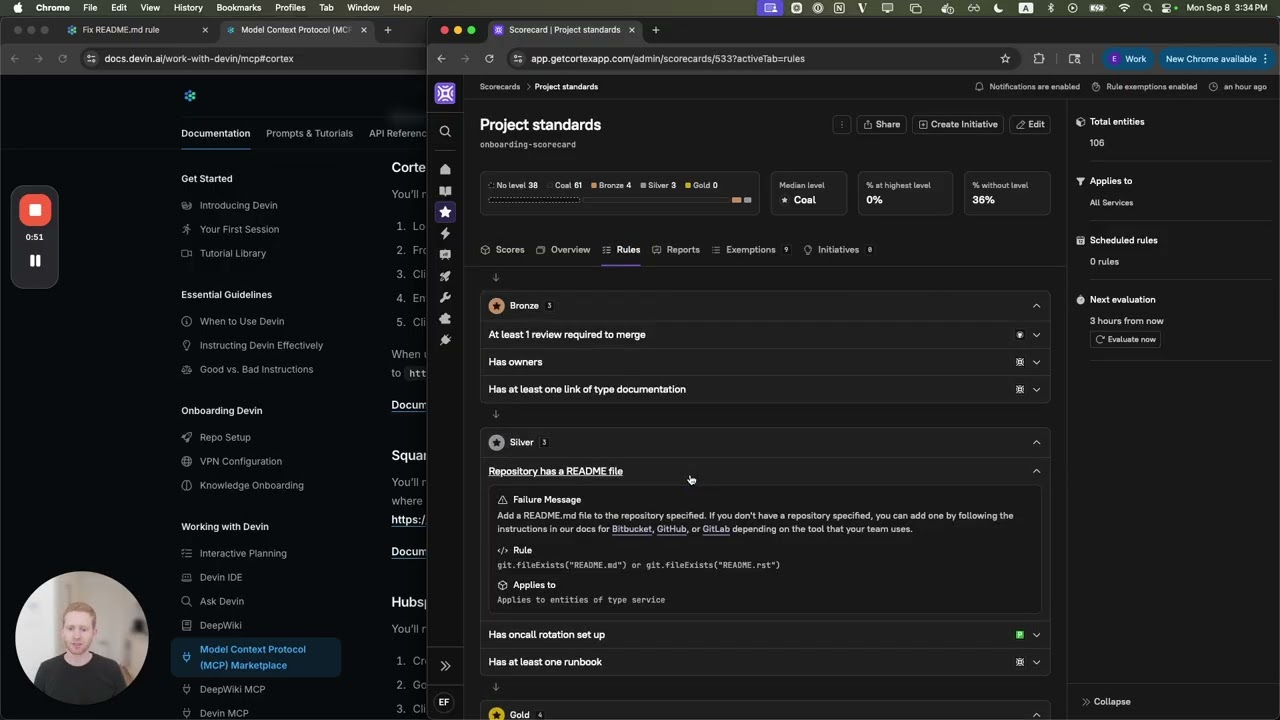This screenshot has height=720, width=1280.
Task: Open the wrench tools icon in sidebar
Action: [445, 298]
